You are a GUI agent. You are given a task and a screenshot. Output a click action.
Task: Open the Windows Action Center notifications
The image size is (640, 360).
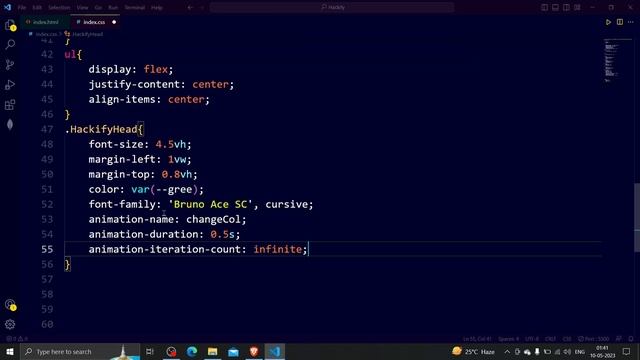point(627,351)
